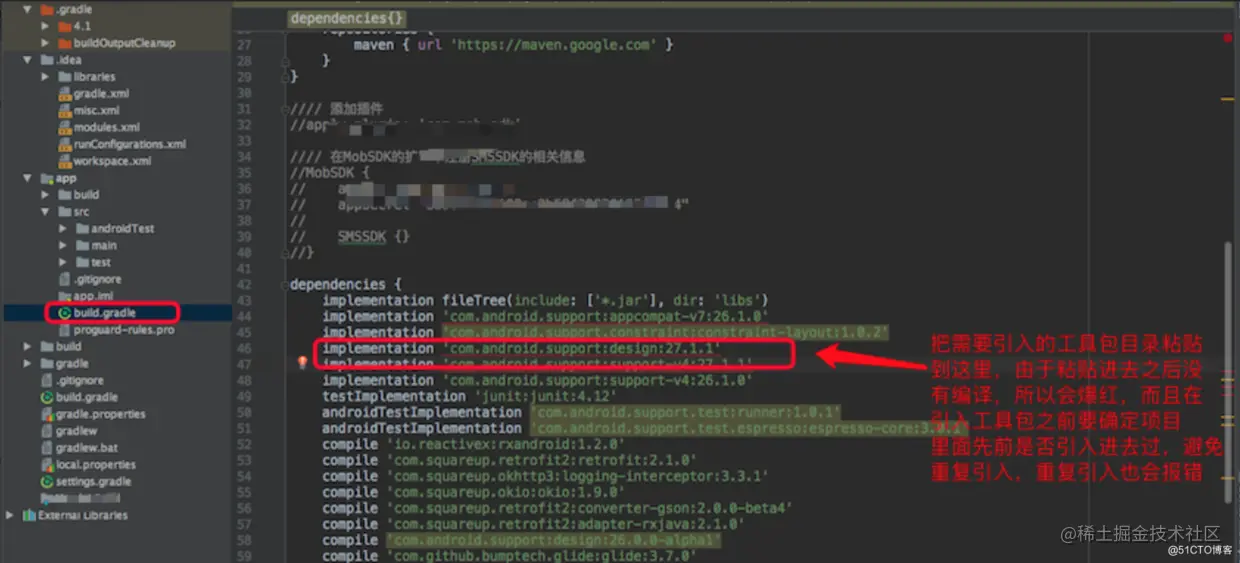Click the appcompat-v7:26.1.0 dependency line
Image resolution: width=1240 pixels, height=563 pixels.
[545, 316]
